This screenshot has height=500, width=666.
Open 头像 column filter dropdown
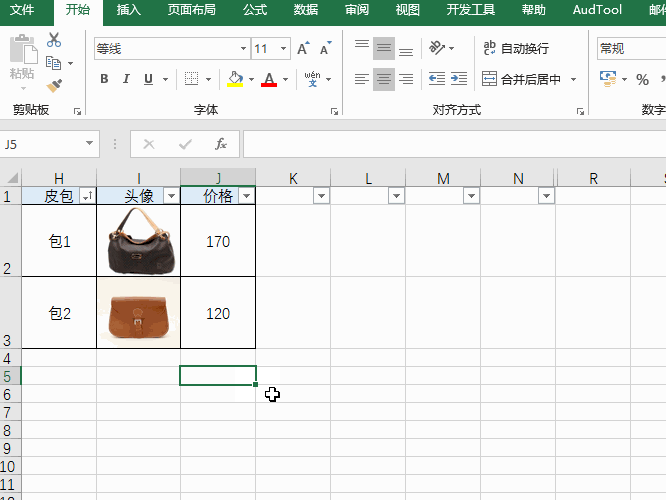click(172, 196)
